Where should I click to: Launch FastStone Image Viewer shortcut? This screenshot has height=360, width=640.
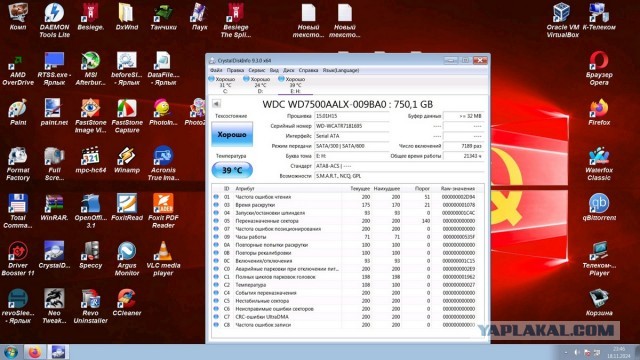click(91, 116)
